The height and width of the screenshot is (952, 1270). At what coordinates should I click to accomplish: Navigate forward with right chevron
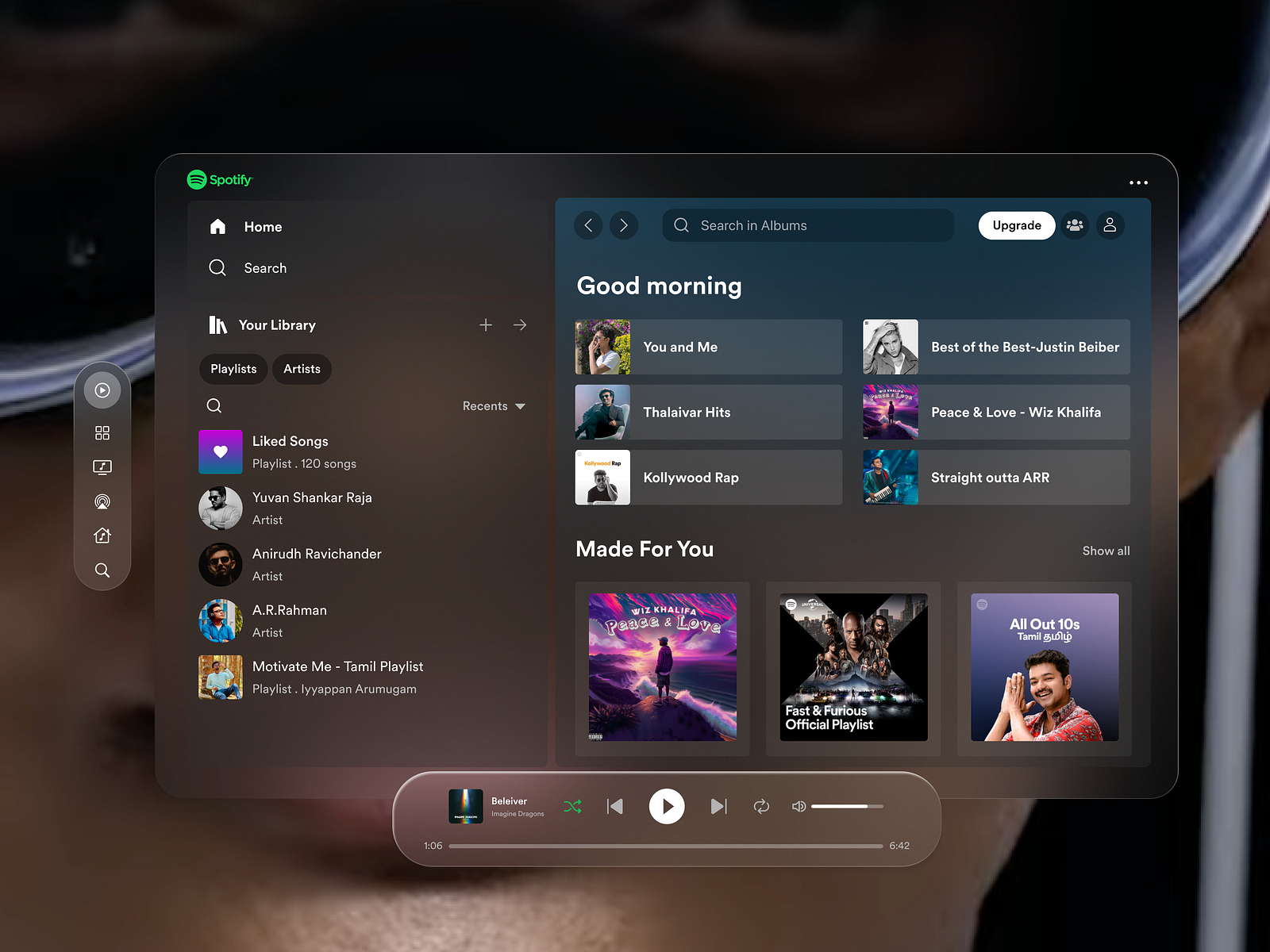[624, 225]
